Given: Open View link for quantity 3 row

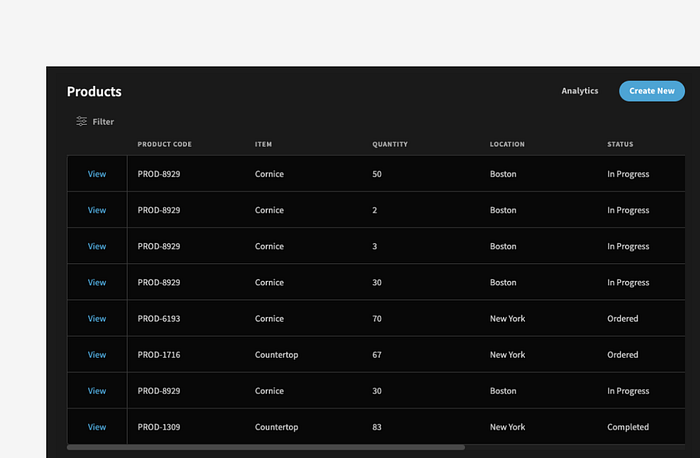Looking at the screenshot, I should tap(97, 246).
